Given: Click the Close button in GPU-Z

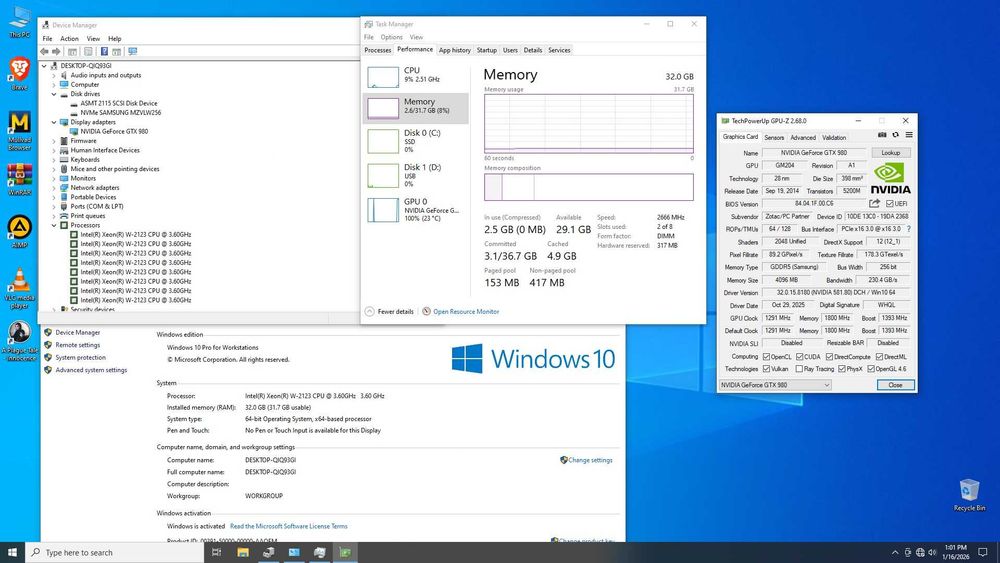Looking at the screenshot, I should pos(895,385).
